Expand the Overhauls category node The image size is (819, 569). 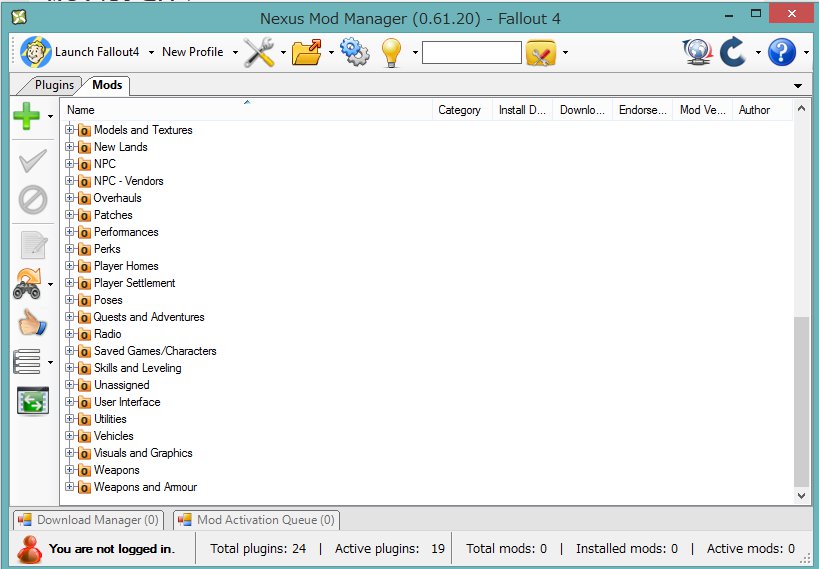69,198
